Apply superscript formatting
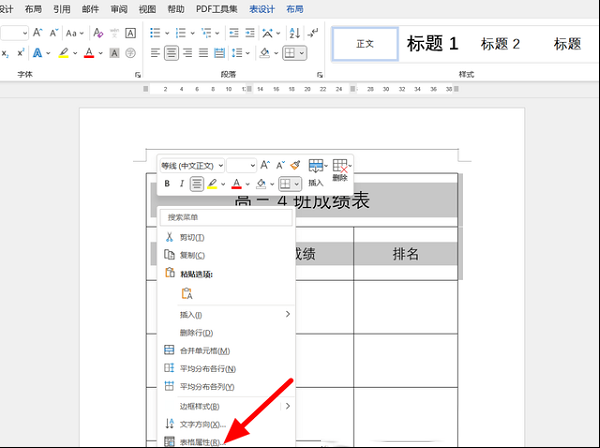The width and height of the screenshot is (600, 448). tap(21, 53)
